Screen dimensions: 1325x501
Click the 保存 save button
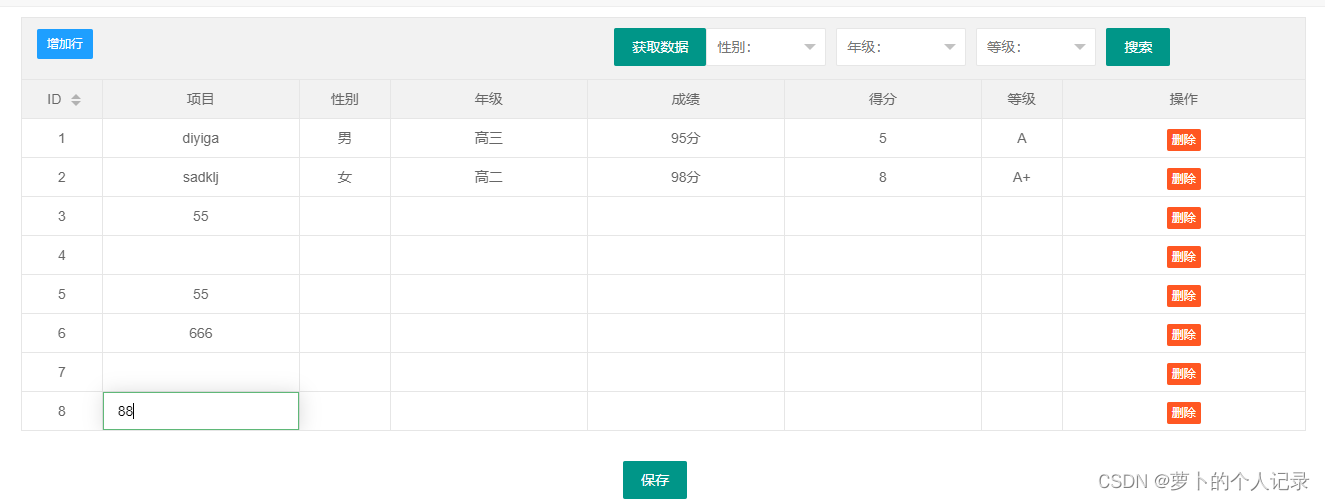(x=655, y=480)
